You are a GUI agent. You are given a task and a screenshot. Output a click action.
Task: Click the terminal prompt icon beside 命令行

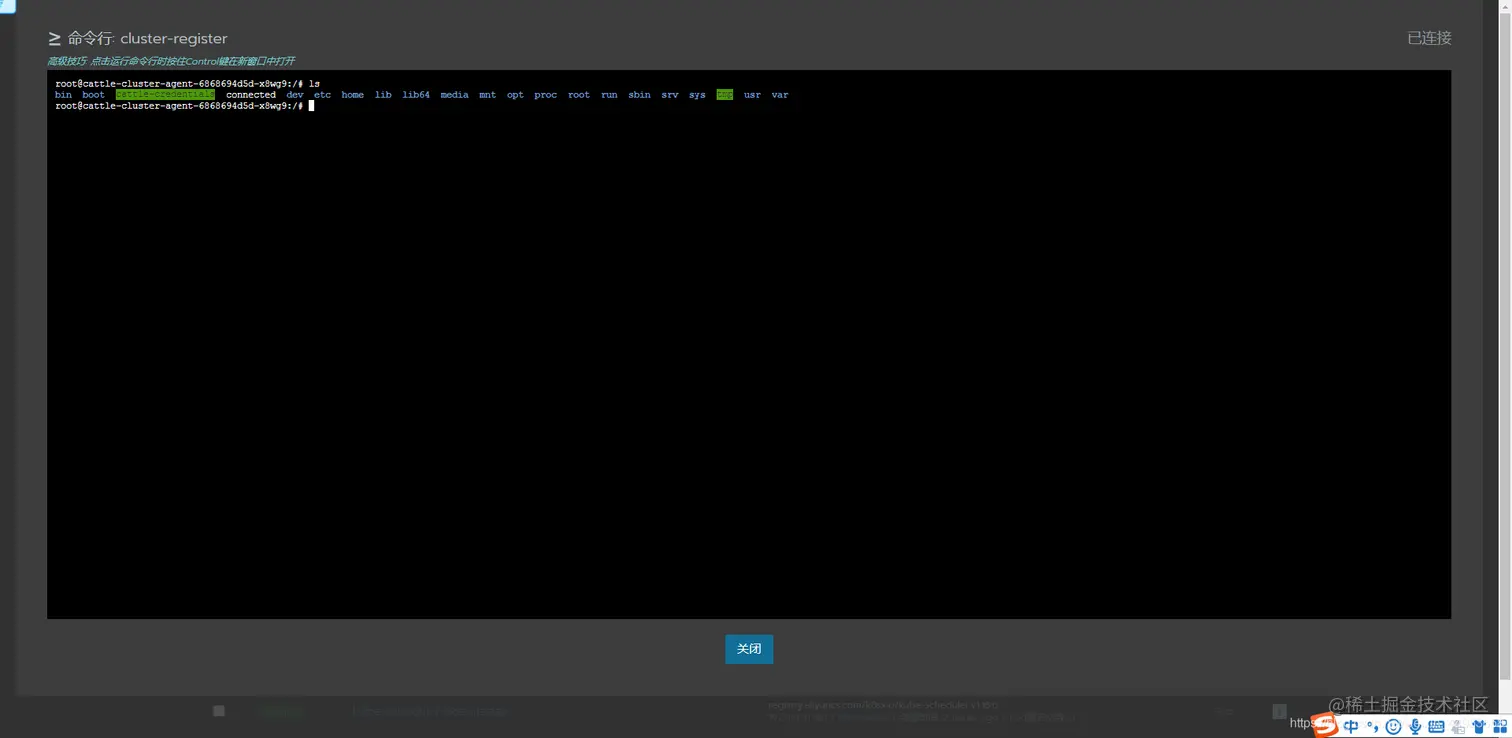54,38
